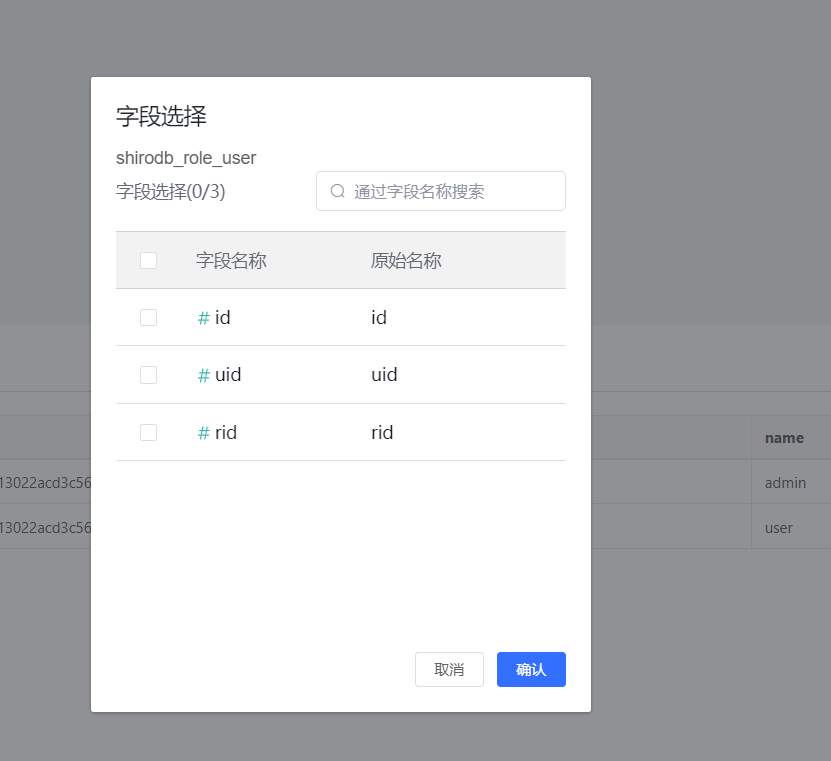This screenshot has height=761, width=831.
Task: Select the user row in the background table
Action: [x=777, y=527]
